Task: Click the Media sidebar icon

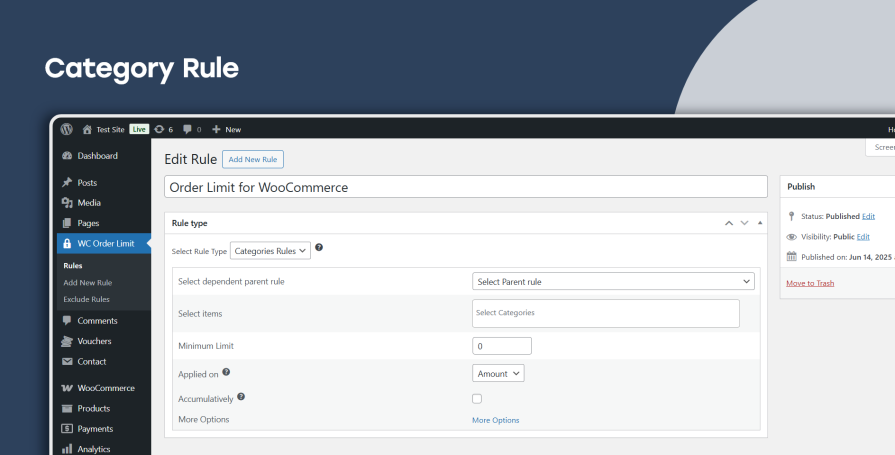Action: click(67, 203)
